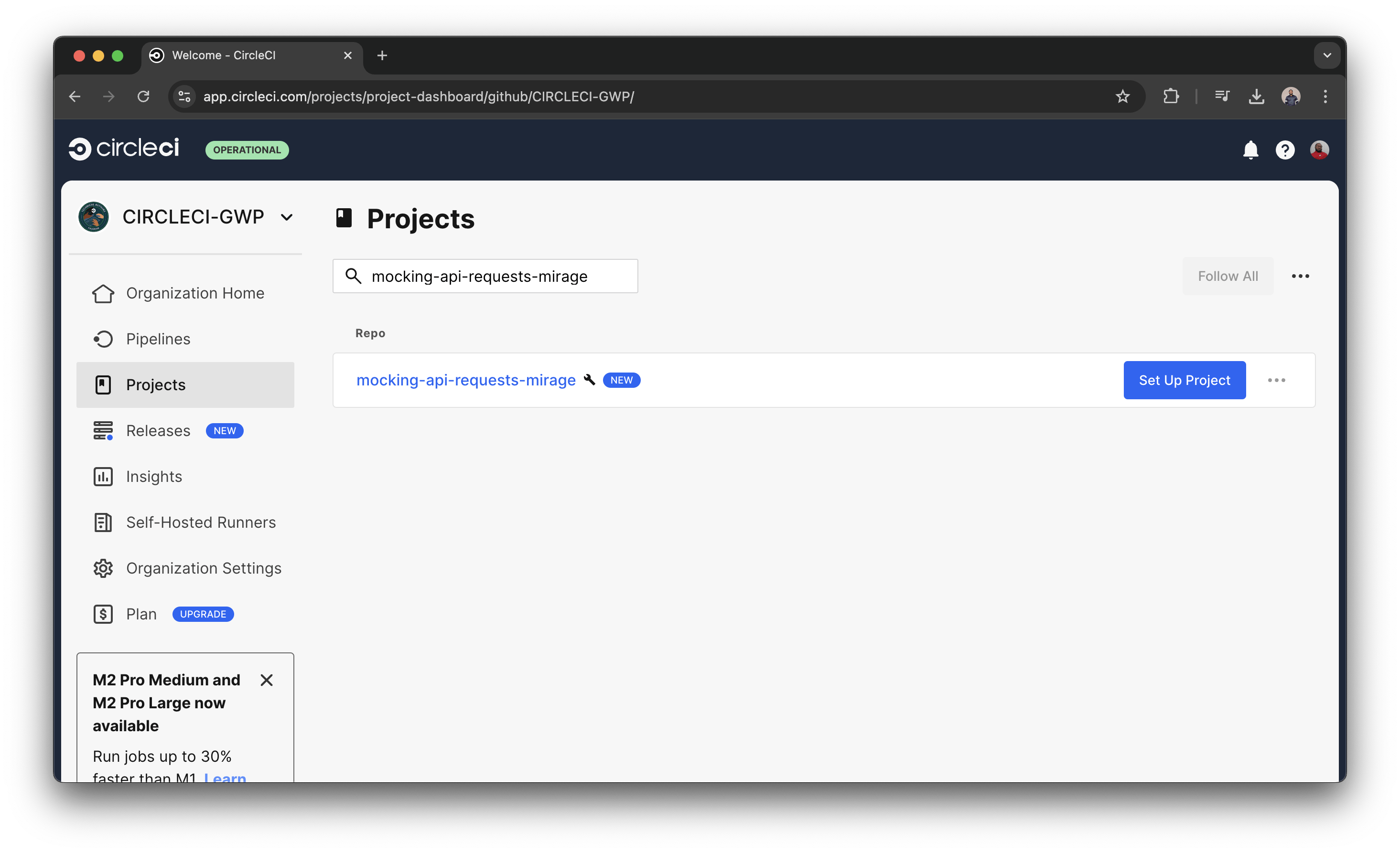Open the mocking-api-requests-mirage repo link
Screen dimensions: 1400x853
[x=465, y=380]
